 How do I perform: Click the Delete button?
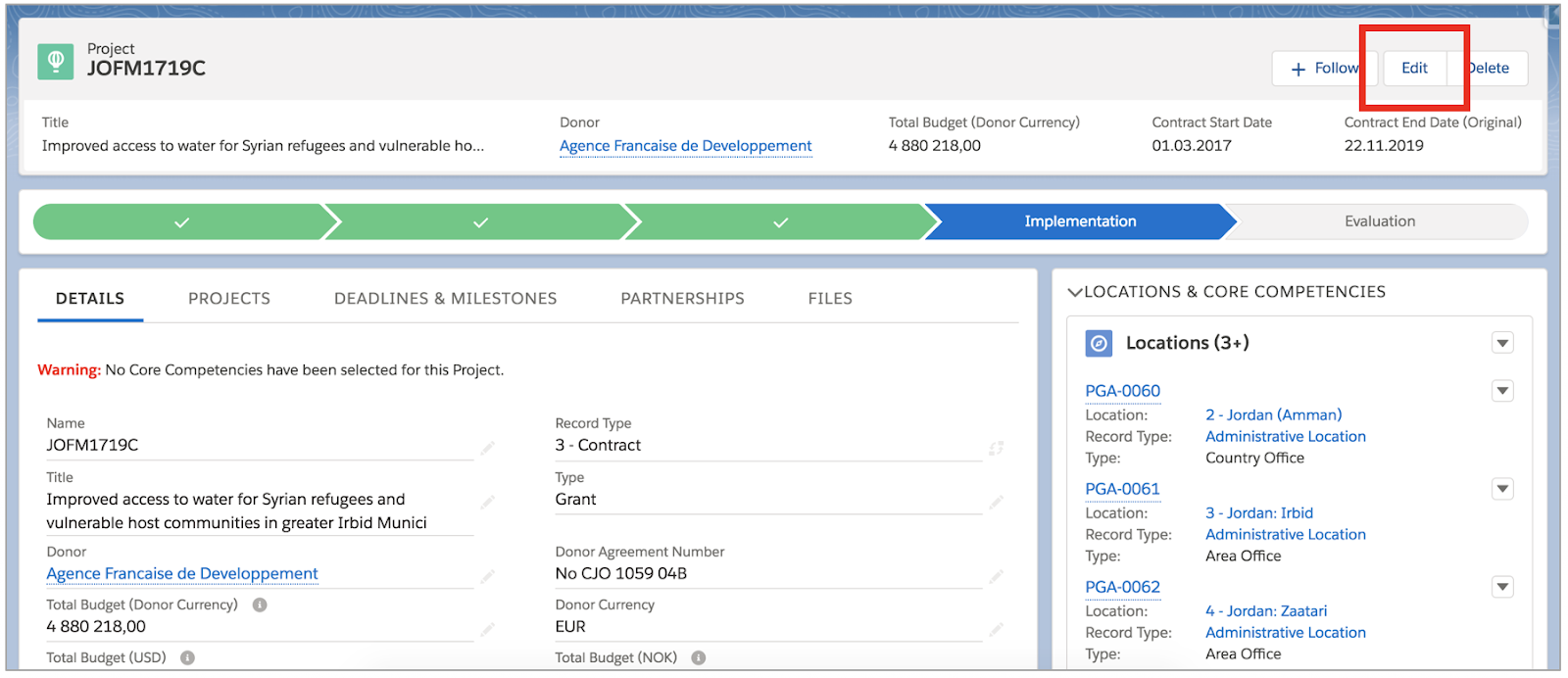pyautogui.click(x=1488, y=69)
